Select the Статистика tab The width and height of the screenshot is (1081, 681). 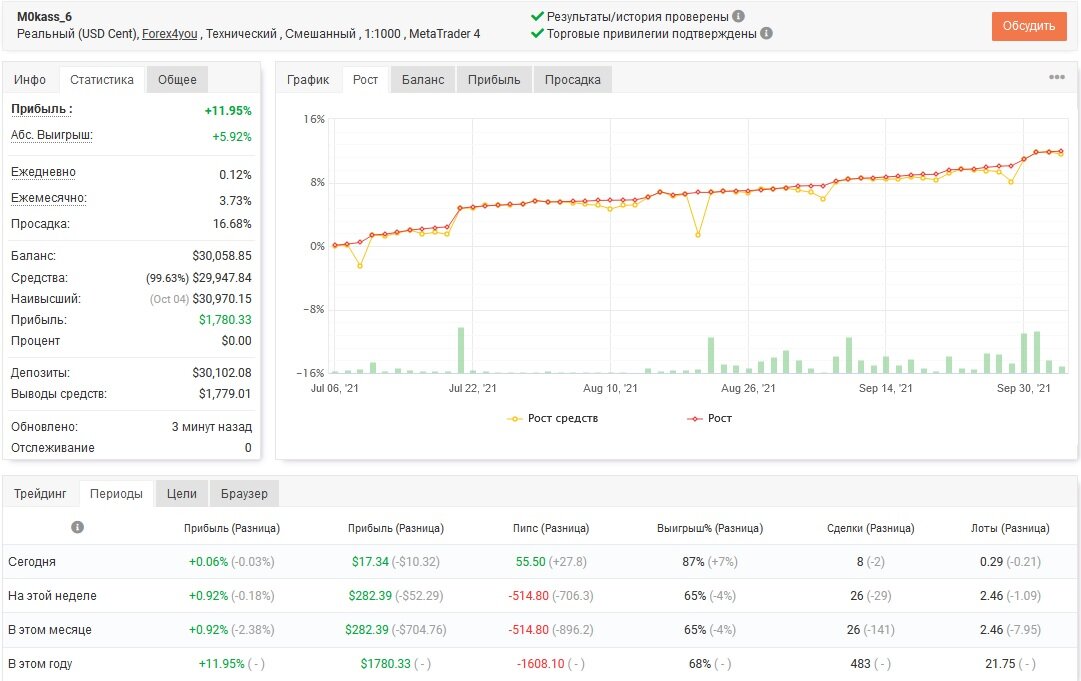(102, 79)
